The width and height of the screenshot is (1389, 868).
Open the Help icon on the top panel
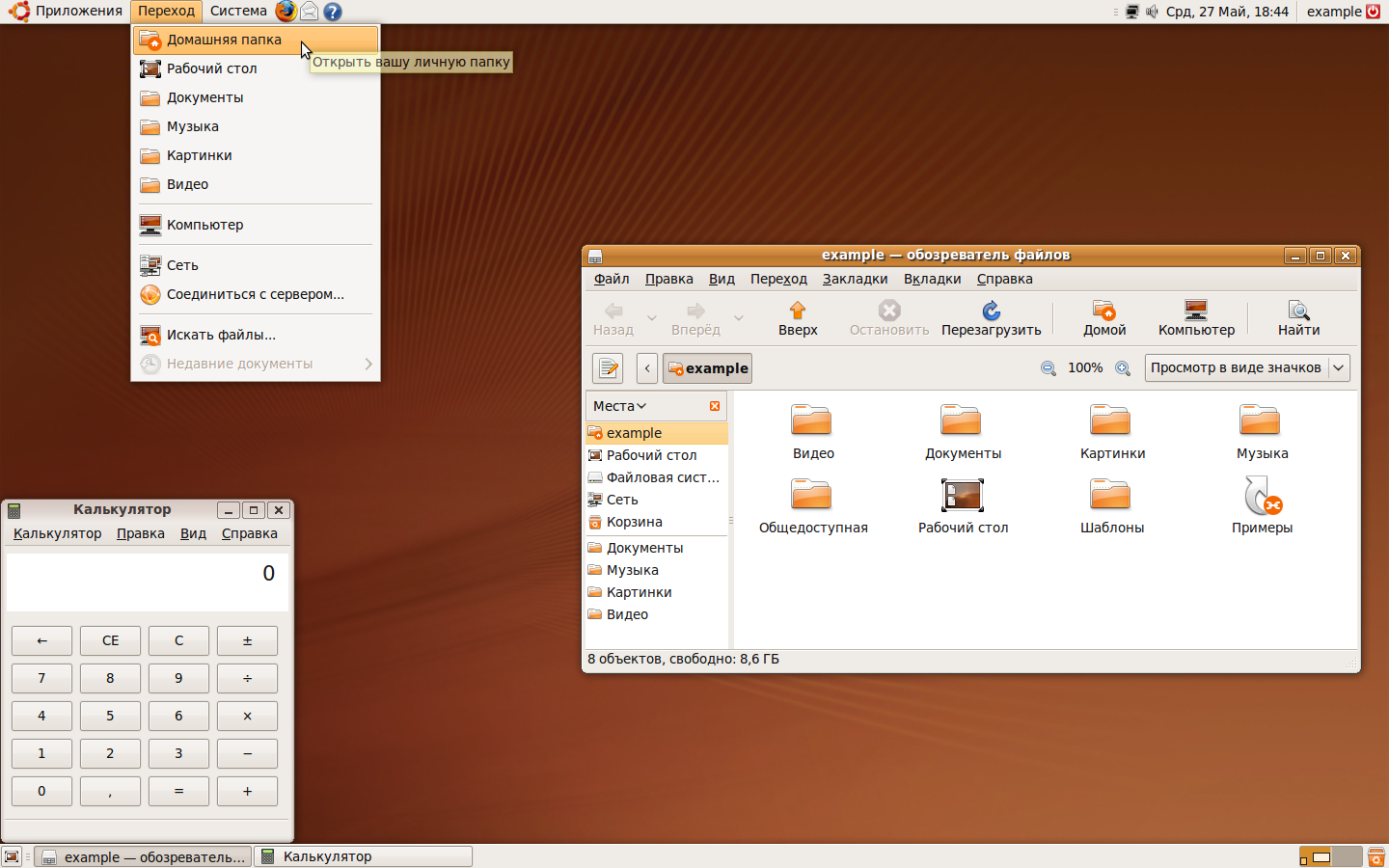[x=332, y=12]
